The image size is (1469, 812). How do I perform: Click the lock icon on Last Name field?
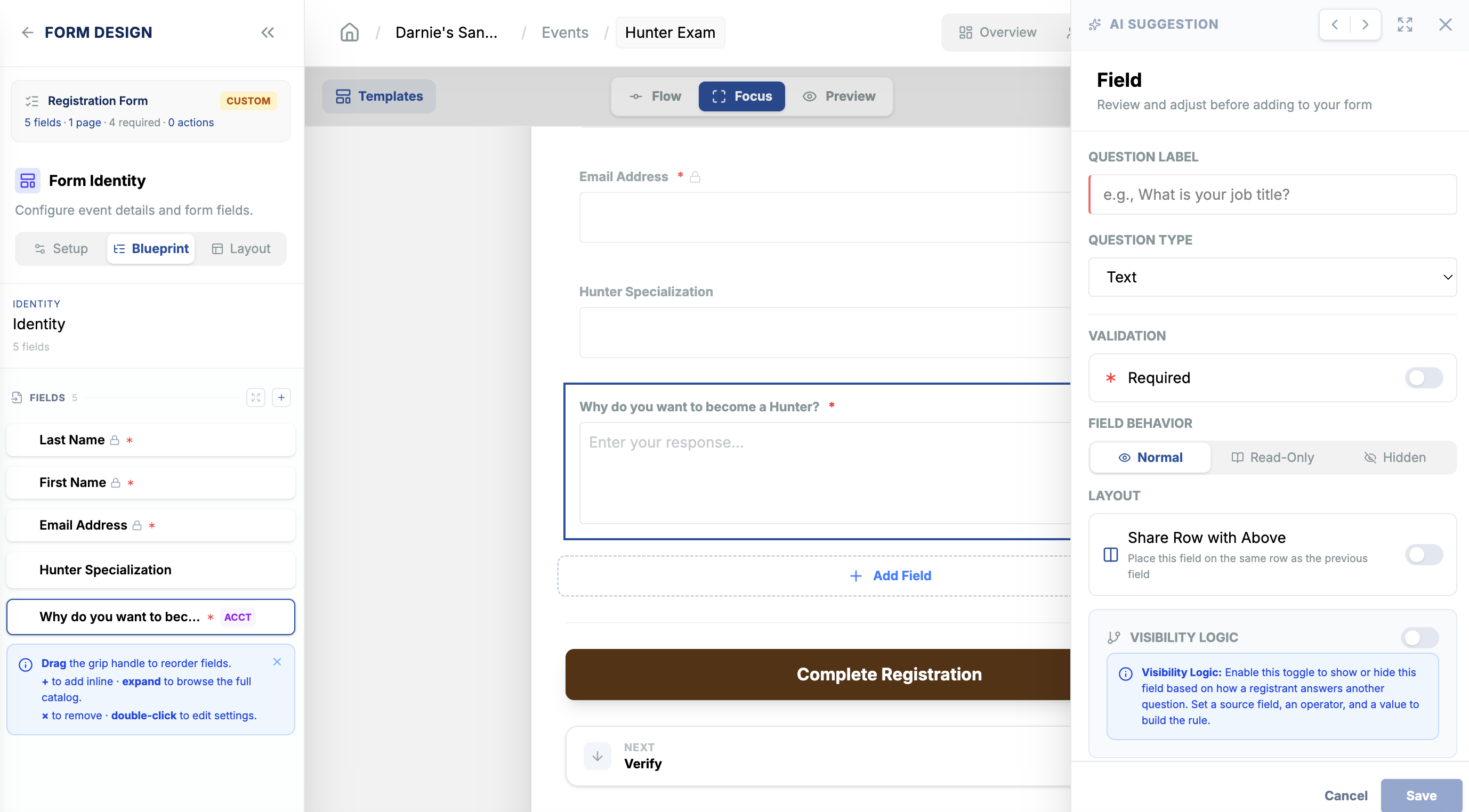click(x=115, y=440)
